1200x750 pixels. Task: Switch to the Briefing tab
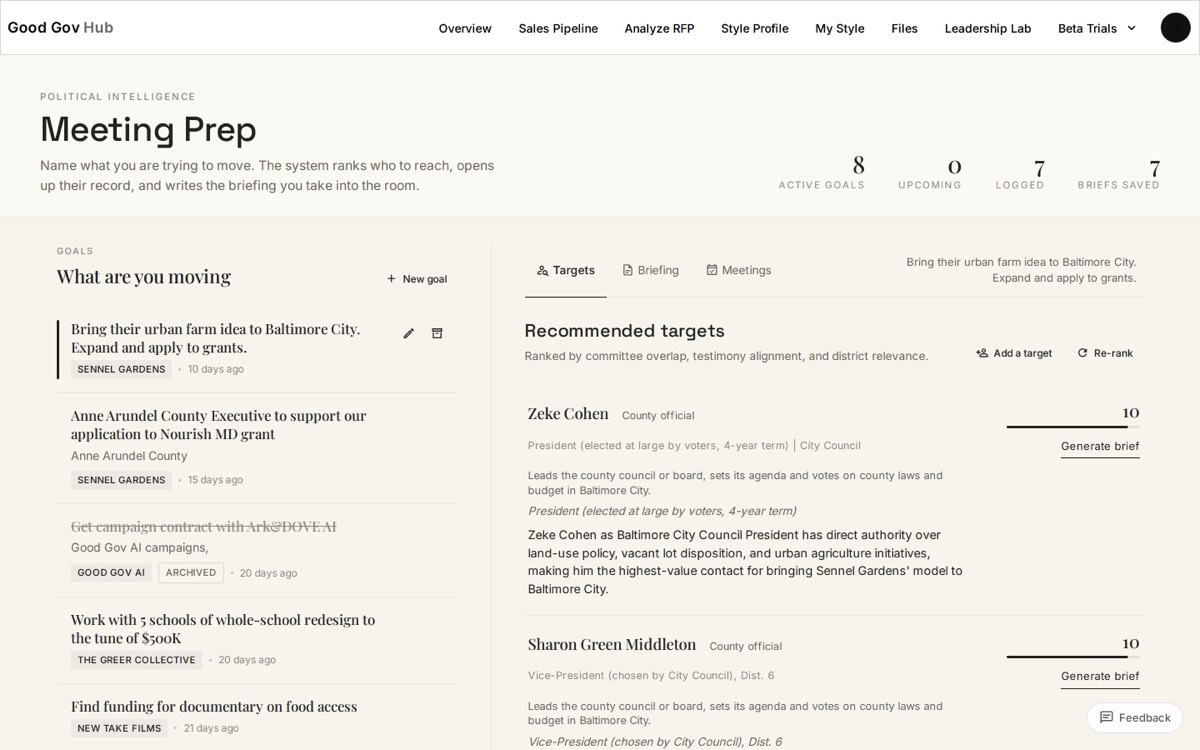point(650,270)
